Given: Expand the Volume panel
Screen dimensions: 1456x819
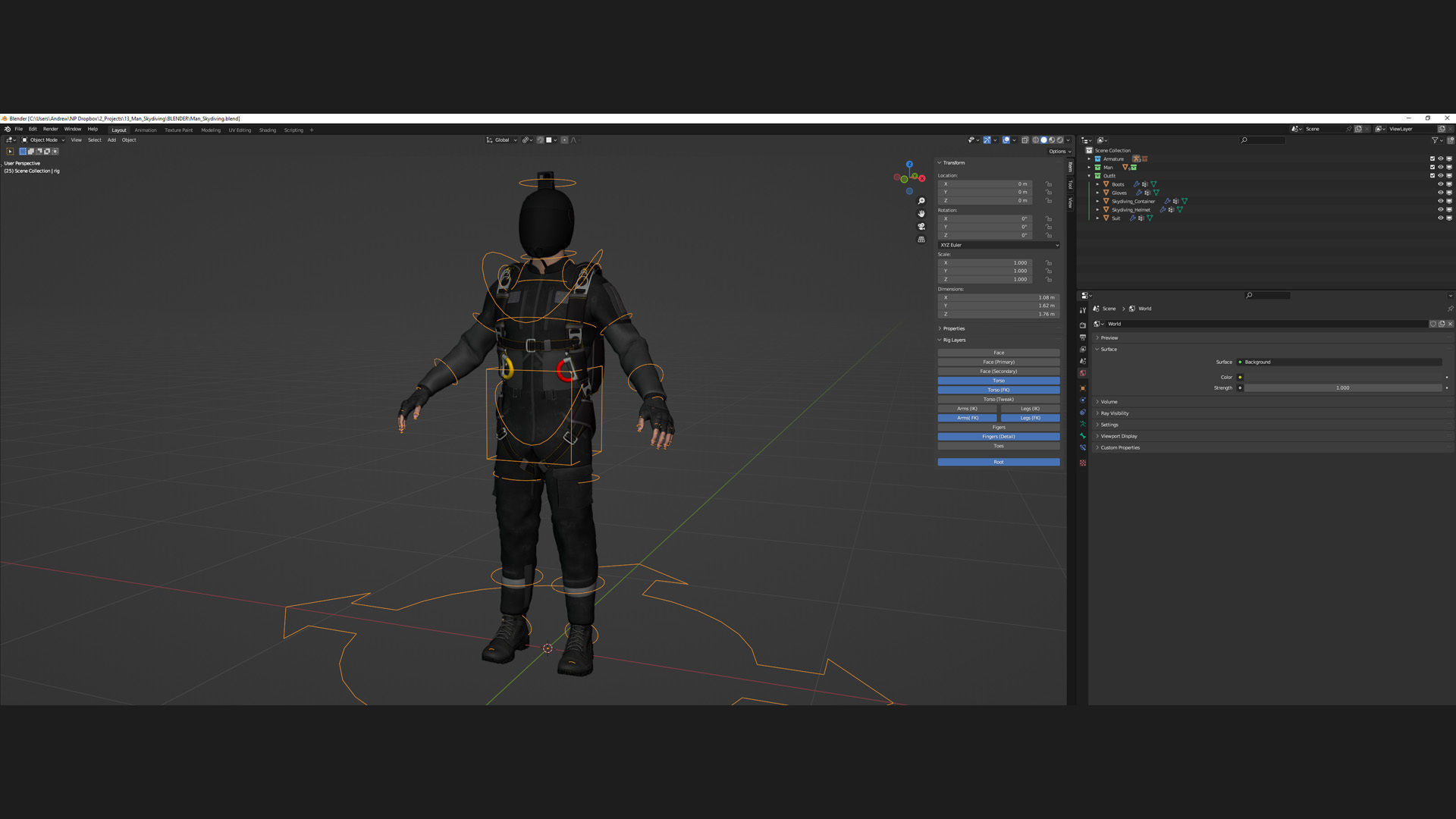Looking at the screenshot, I should pos(1109,402).
